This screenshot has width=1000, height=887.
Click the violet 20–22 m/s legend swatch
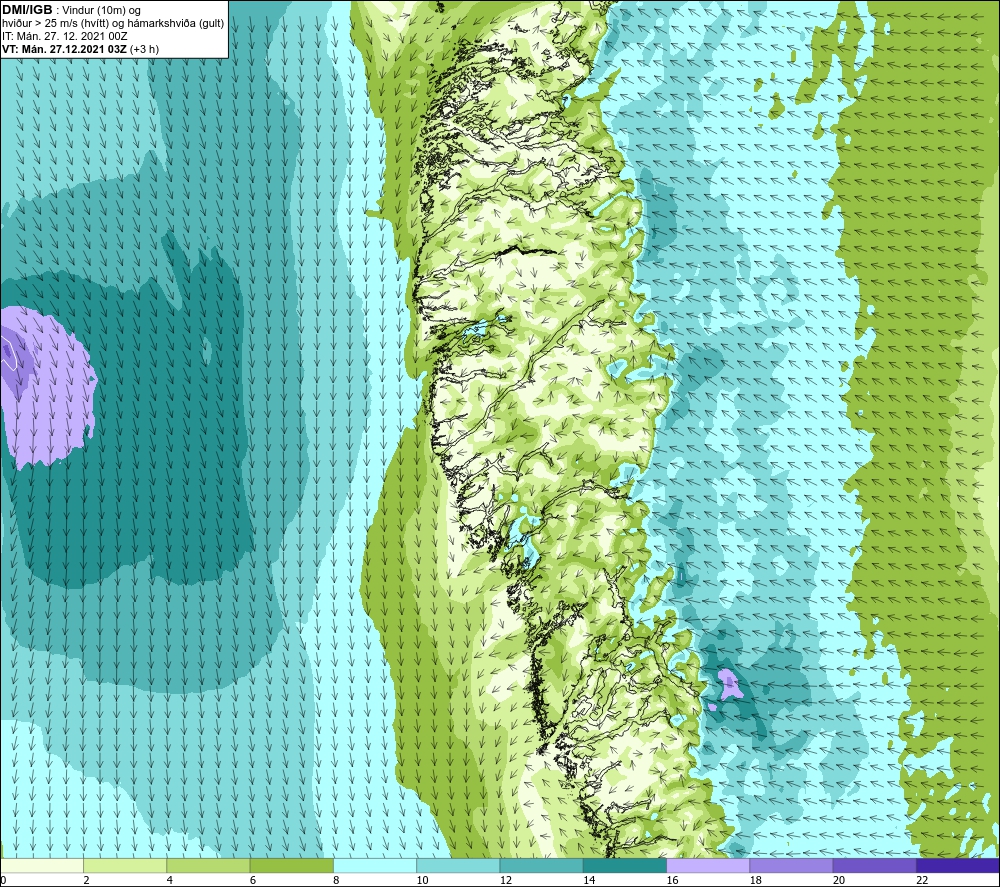874,865
